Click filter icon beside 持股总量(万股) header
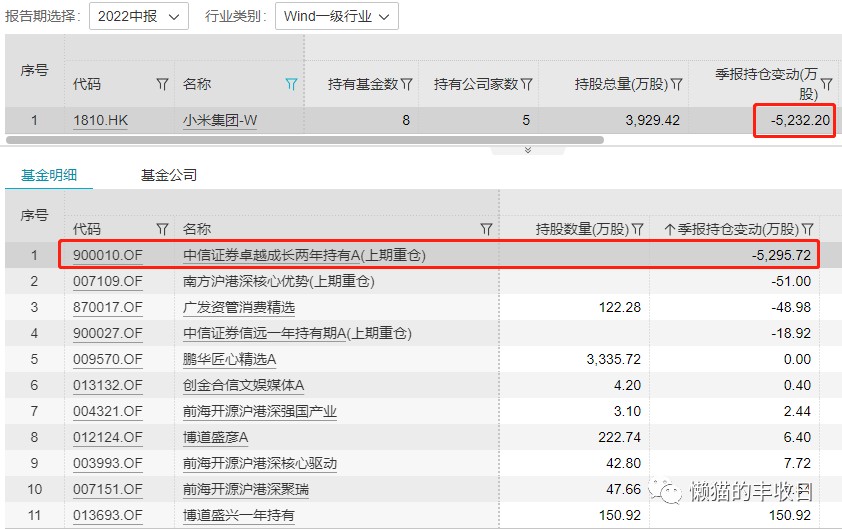The image size is (842, 529). pos(676,85)
